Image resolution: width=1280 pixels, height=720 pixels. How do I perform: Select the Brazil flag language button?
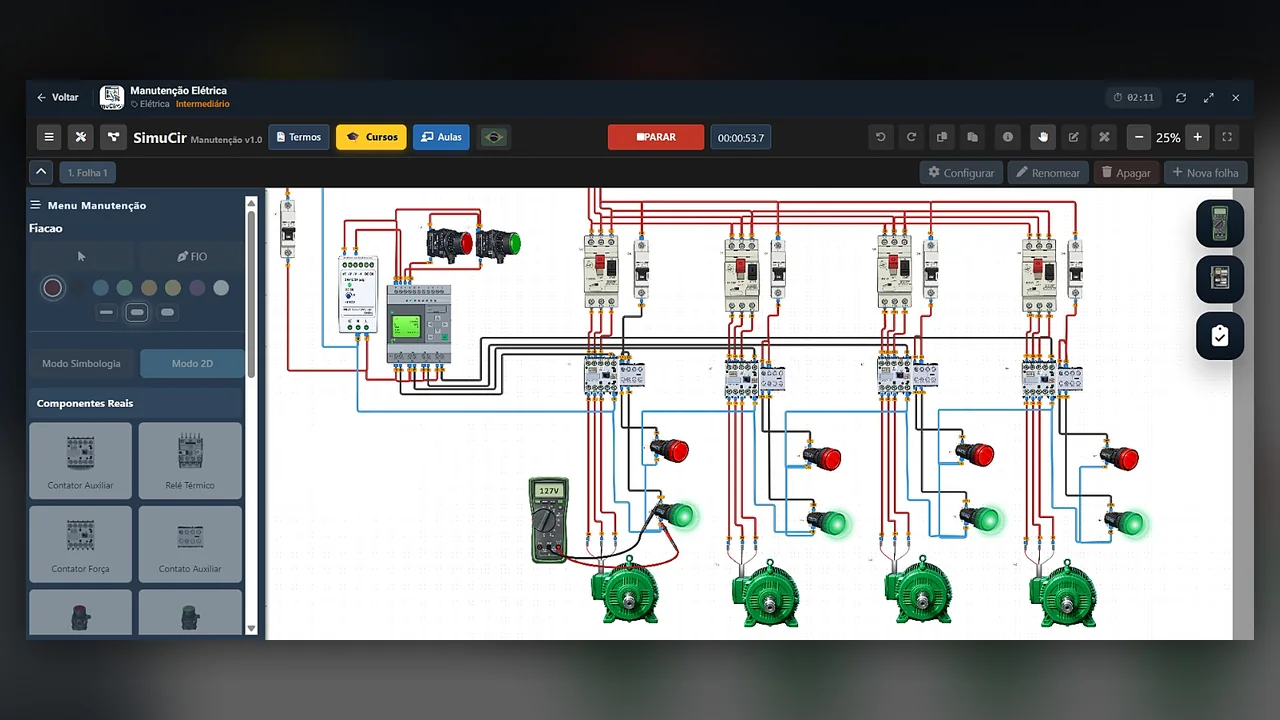click(x=493, y=137)
